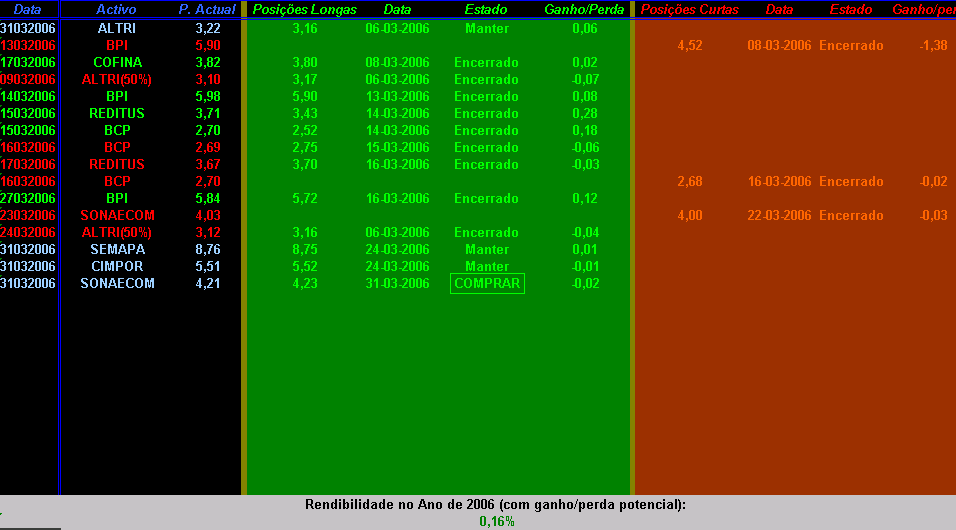This screenshot has width=956, height=530.
Task: Click the REDITUS cell priced 3,71
Action: [x=116, y=113]
